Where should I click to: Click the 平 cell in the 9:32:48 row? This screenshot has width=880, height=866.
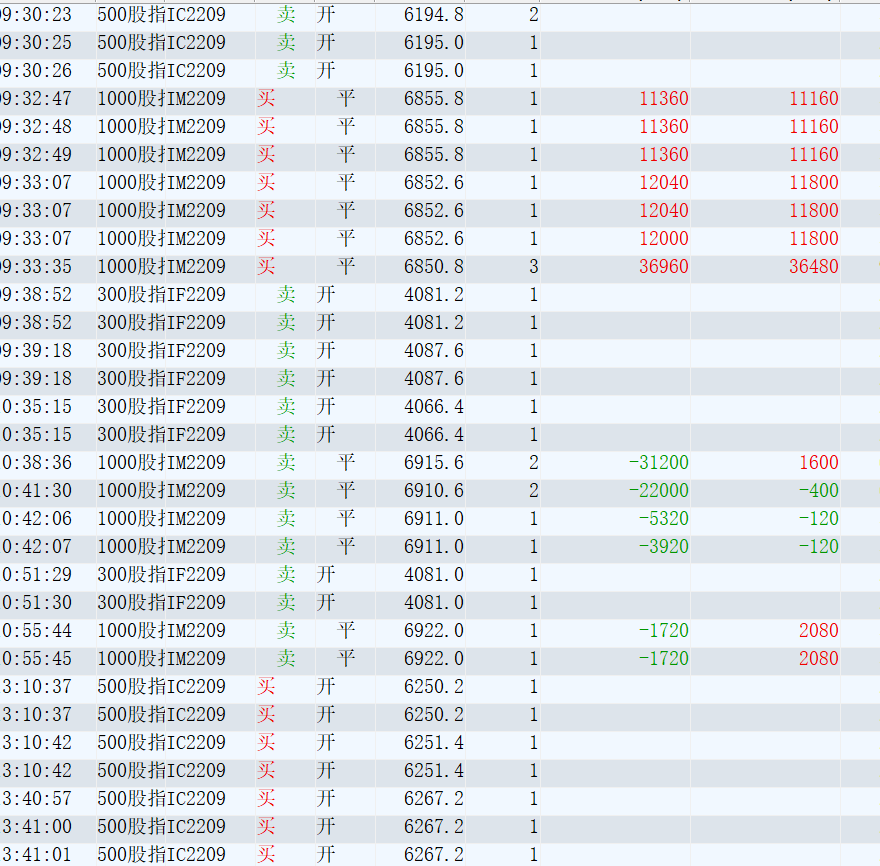click(x=346, y=127)
